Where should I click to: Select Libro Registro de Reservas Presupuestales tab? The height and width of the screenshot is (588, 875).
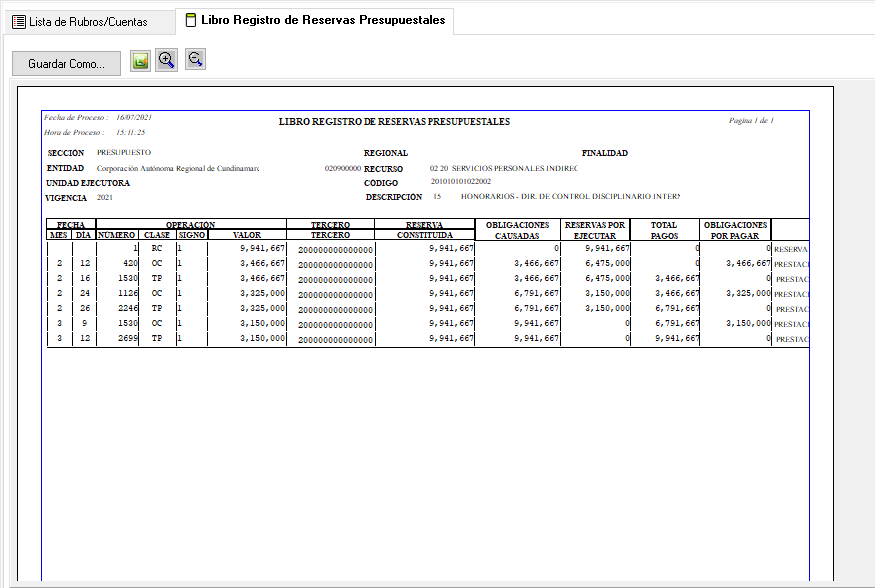[x=314, y=20]
